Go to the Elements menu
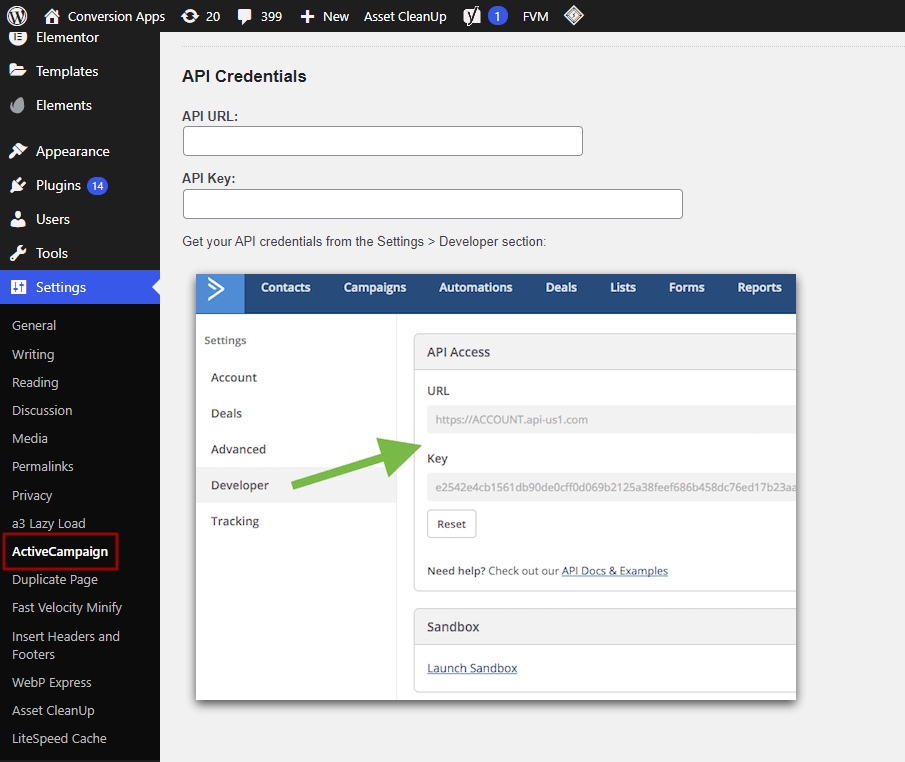The image size is (905, 762). coord(63,105)
